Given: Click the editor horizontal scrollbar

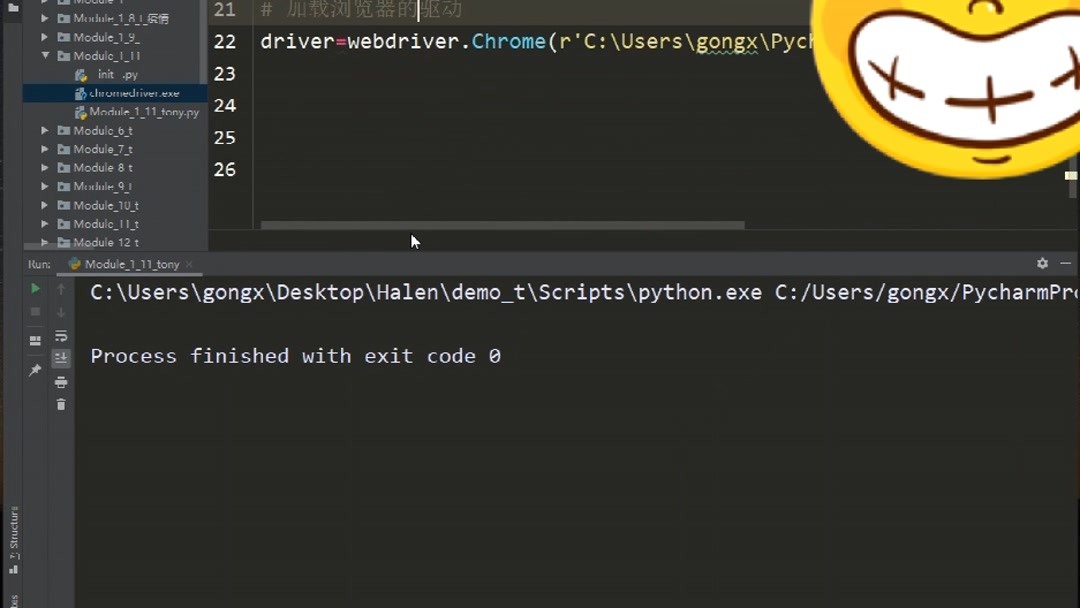Looking at the screenshot, I should [500, 224].
